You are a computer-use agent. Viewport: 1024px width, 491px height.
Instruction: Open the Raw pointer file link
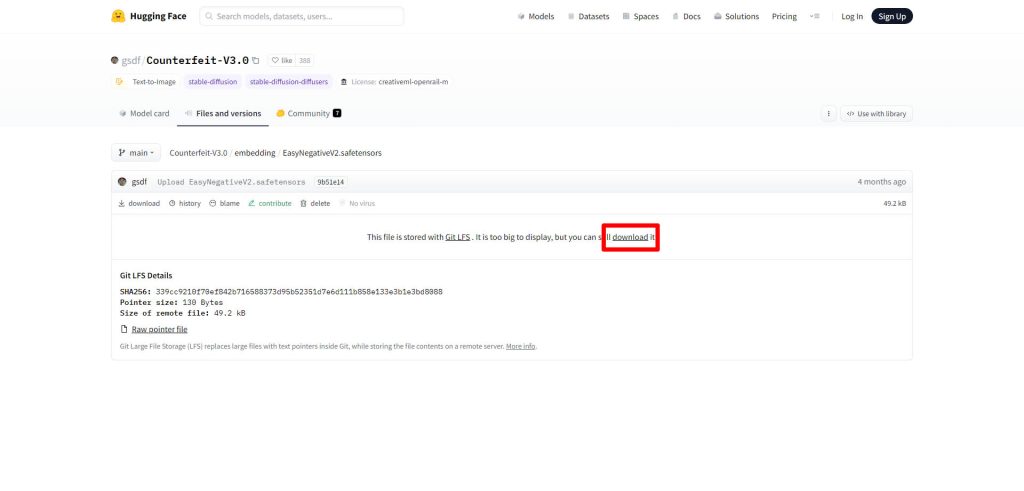tap(159, 329)
